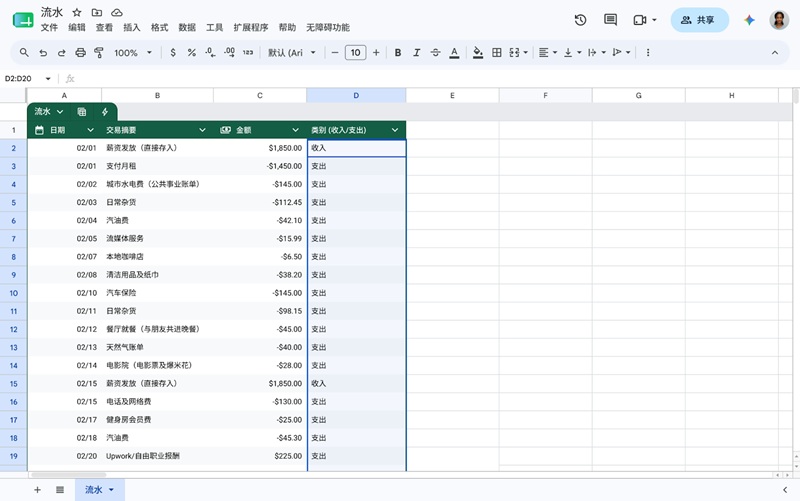Open the 数据 menu
Screen dimensions: 800x501
(187, 28)
